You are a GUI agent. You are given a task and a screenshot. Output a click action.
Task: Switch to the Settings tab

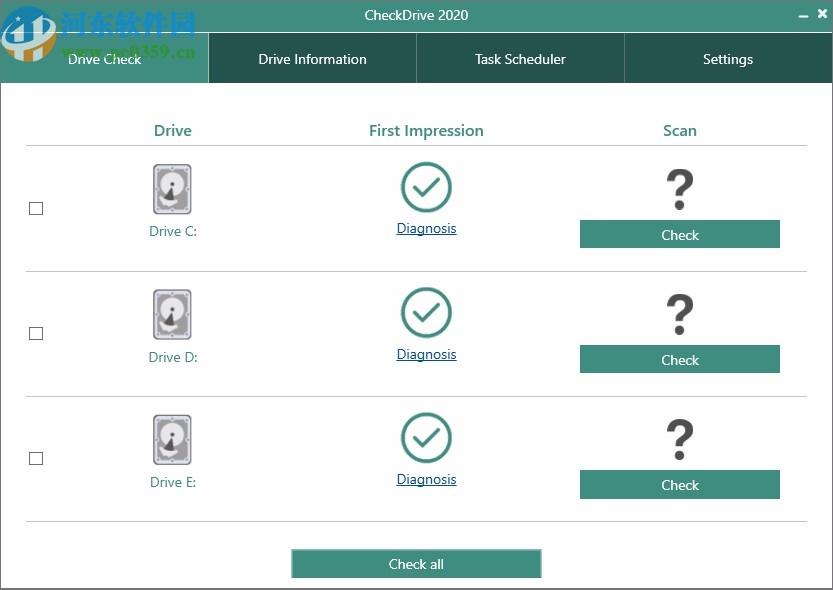(727, 58)
